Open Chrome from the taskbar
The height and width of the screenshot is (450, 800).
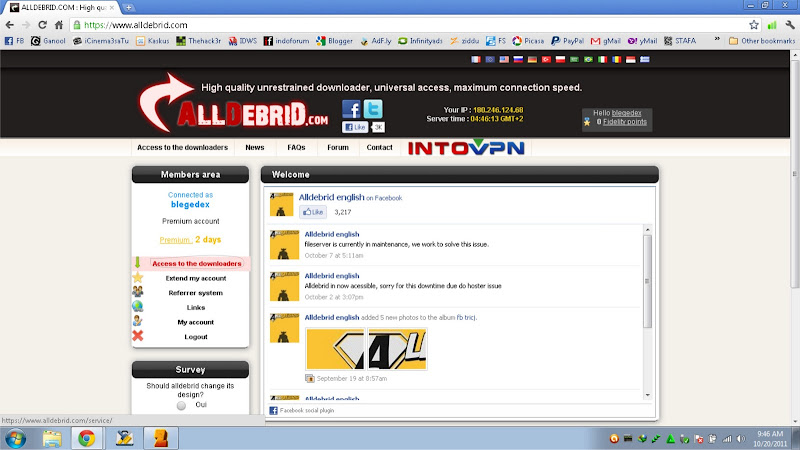[87, 438]
